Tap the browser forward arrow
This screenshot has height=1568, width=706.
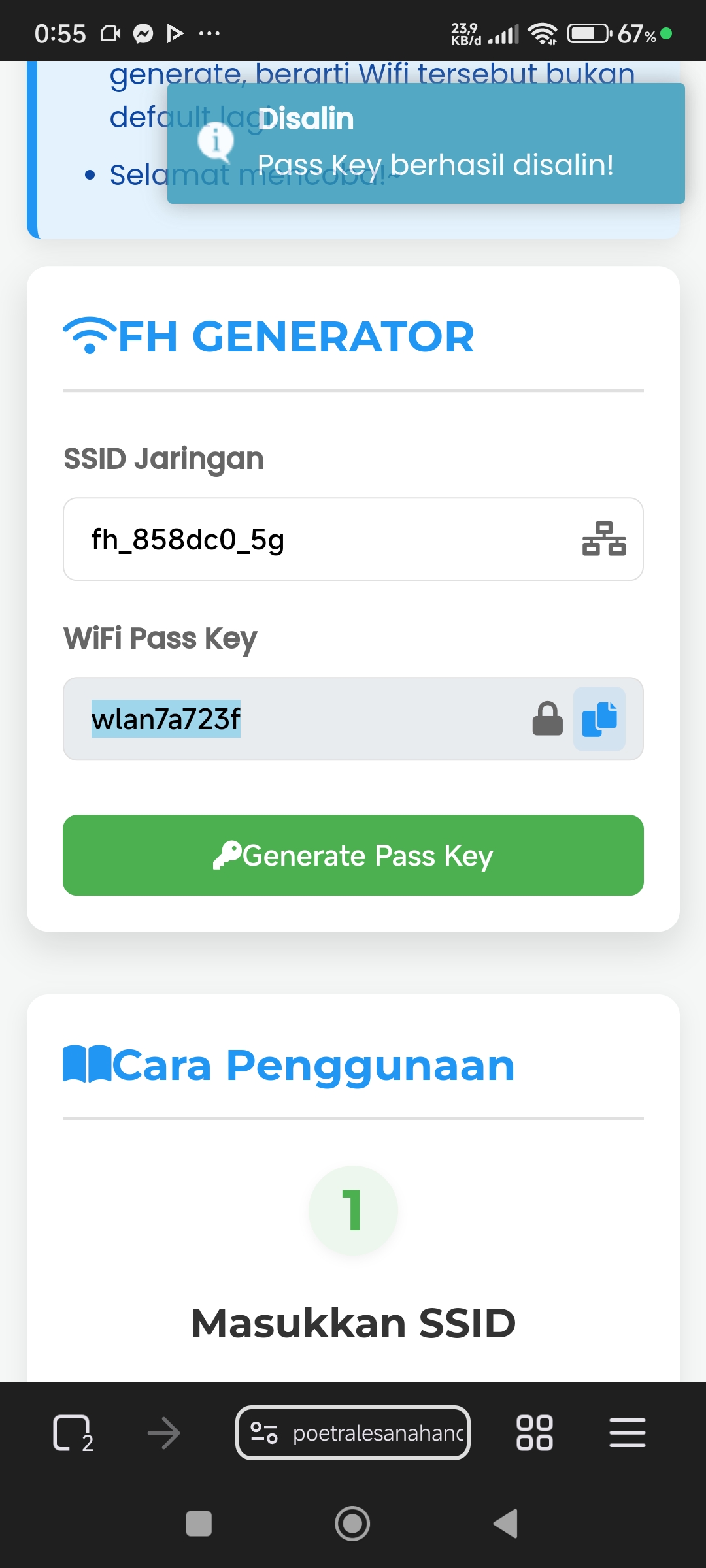click(x=163, y=1433)
